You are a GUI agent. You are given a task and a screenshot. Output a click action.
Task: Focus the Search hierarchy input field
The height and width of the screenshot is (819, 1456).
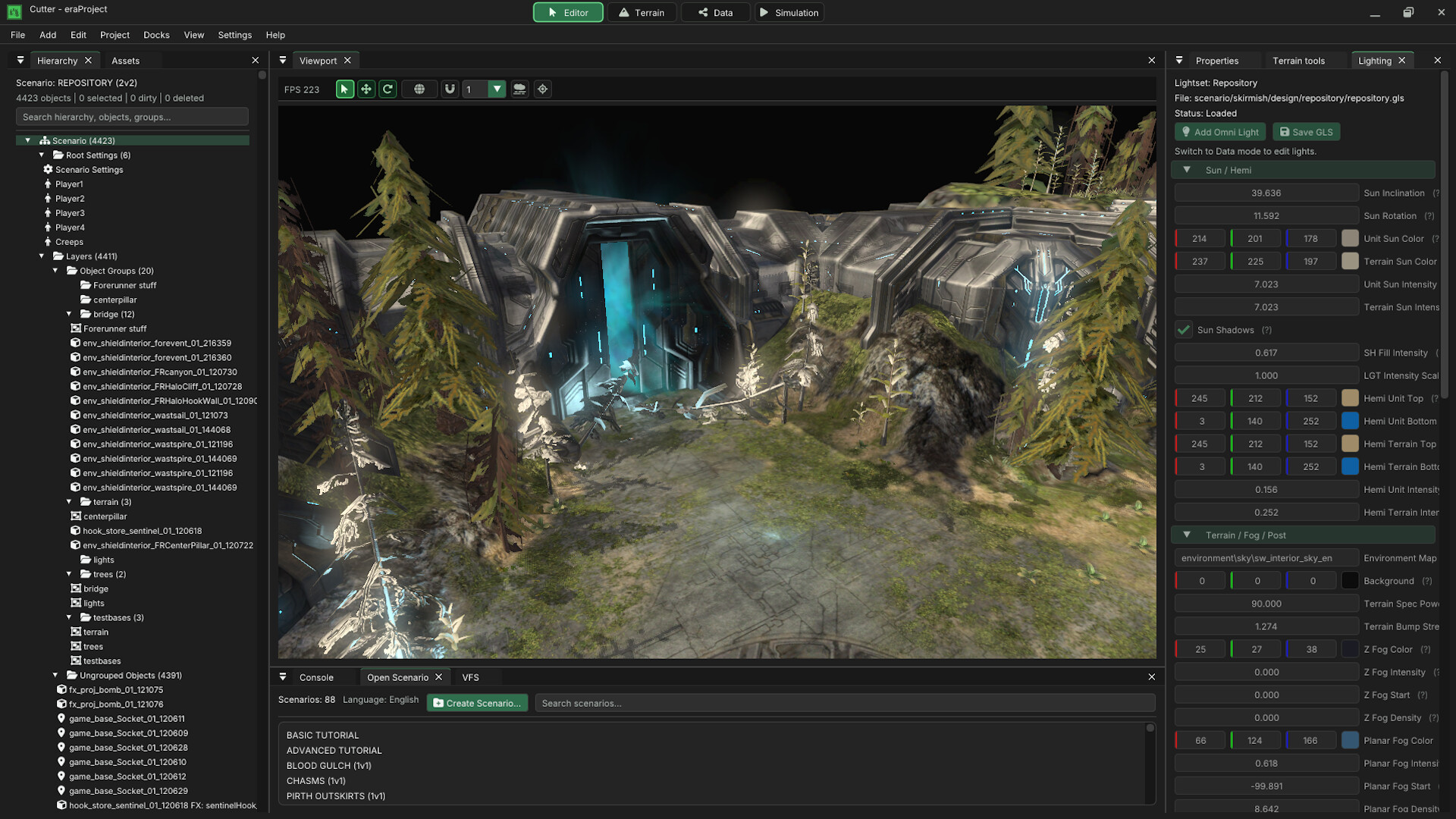click(x=132, y=117)
